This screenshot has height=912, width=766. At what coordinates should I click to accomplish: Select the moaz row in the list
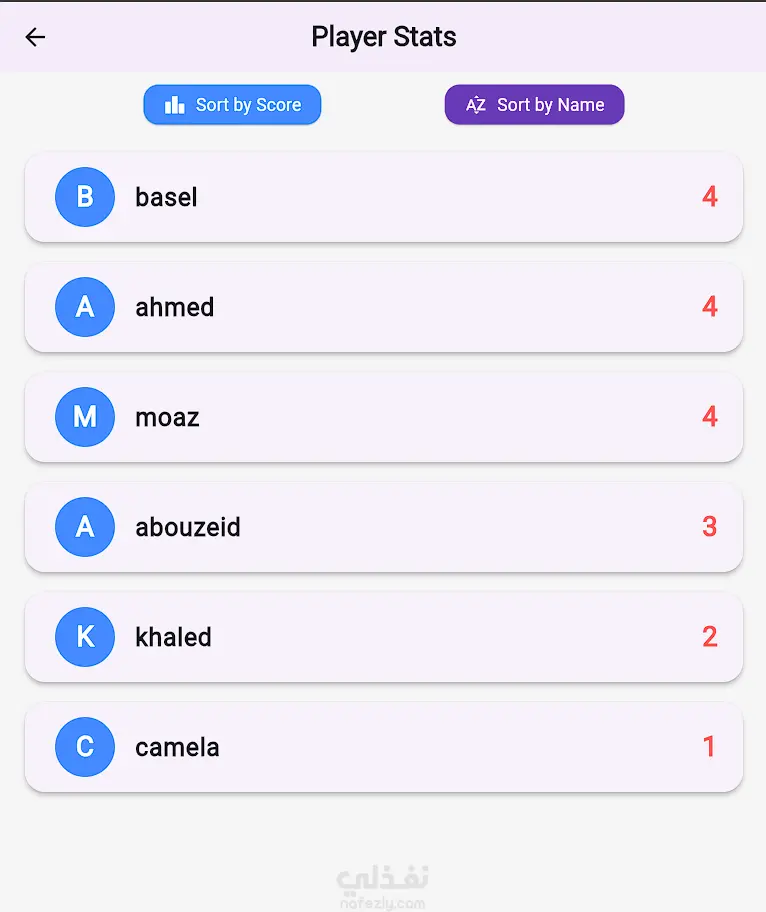tap(383, 417)
